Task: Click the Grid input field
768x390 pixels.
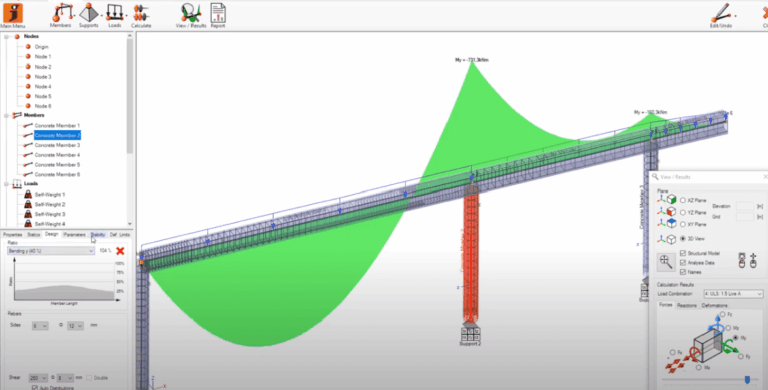Action: (x=744, y=217)
